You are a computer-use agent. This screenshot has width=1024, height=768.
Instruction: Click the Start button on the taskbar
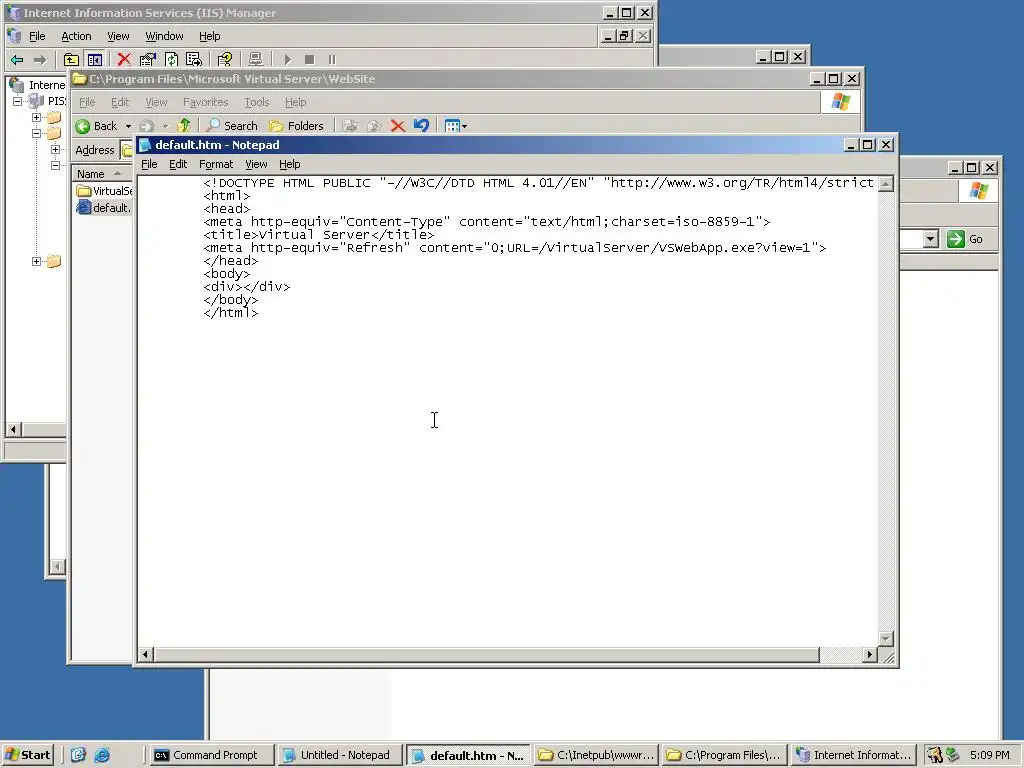[x=27, y=755]
